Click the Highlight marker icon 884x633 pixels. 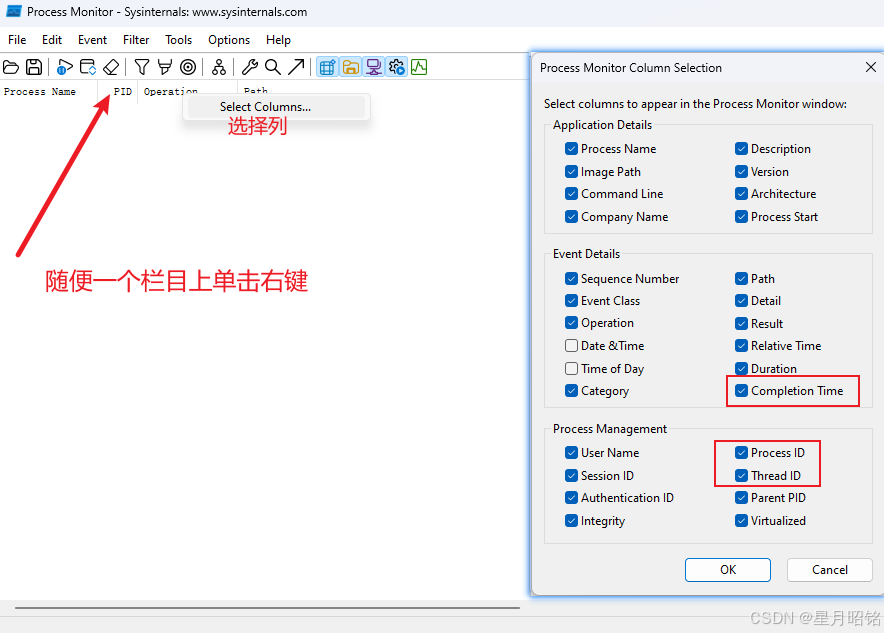tap(165, 67)
